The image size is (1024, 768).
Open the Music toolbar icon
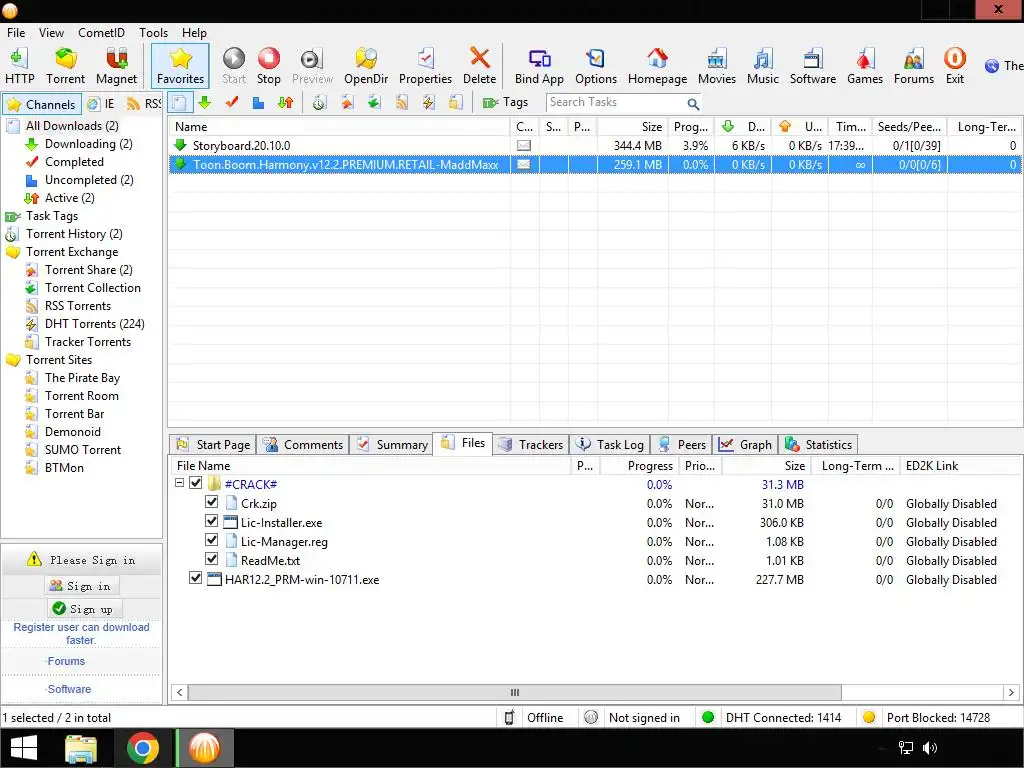click(x=763, y=66)
